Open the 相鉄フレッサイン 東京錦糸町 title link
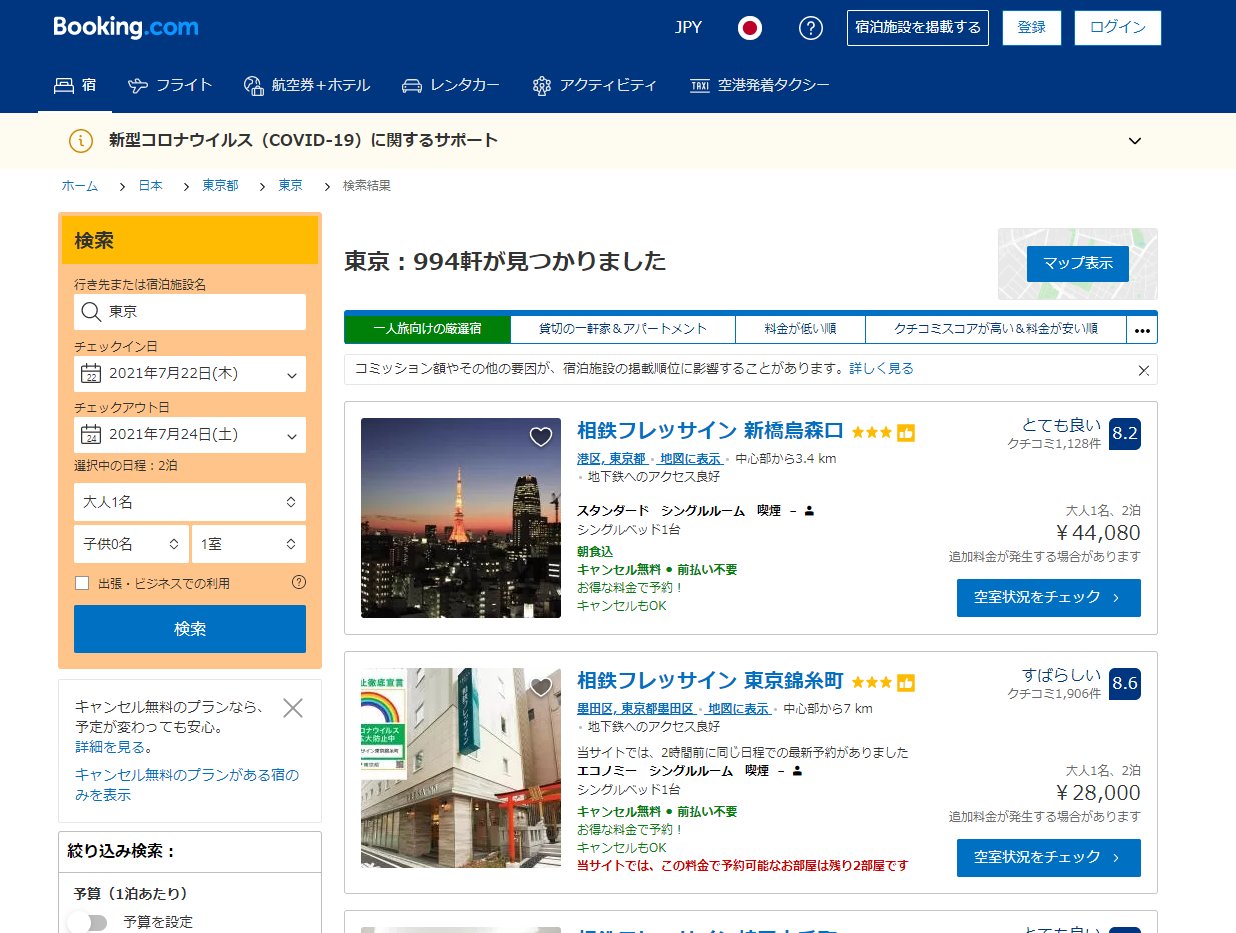The image size is (1236, 933). (710, 681)
